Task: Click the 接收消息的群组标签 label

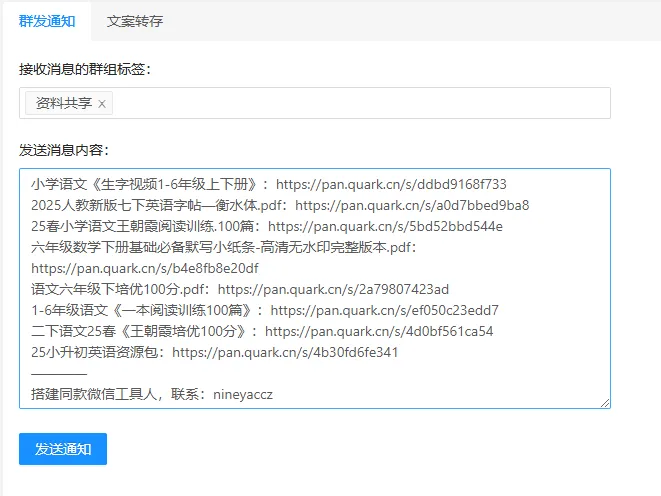Action: point(85,69)
